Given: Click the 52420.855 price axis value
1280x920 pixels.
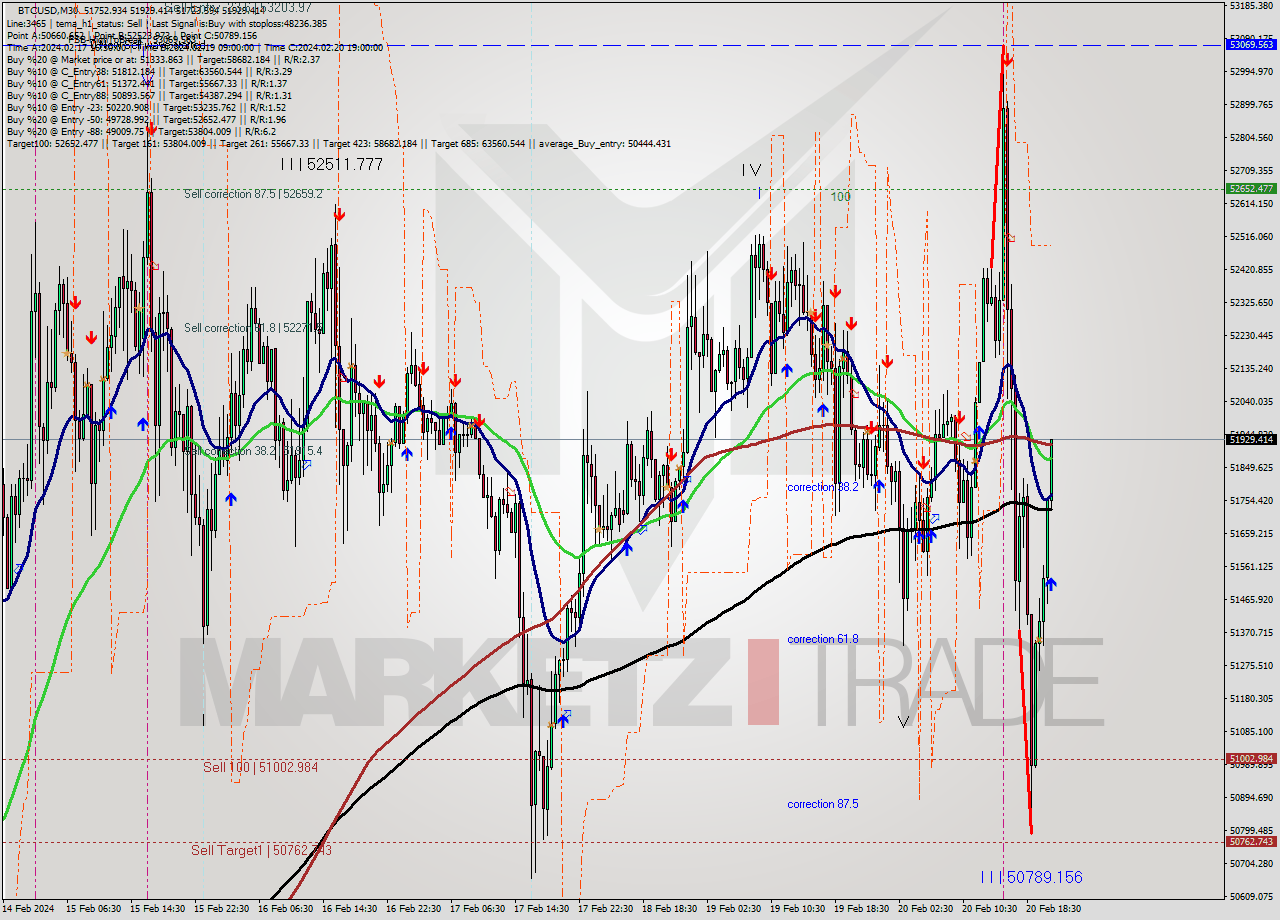Looking at the screenshot, I should pyautogui.click(x=1251, y=270).
